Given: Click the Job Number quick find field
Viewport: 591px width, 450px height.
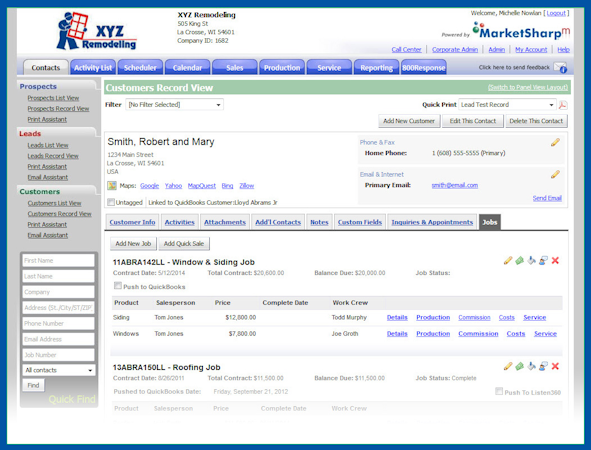Looking at the screenshot, I should pyautogui.click(x=58, y=355).
